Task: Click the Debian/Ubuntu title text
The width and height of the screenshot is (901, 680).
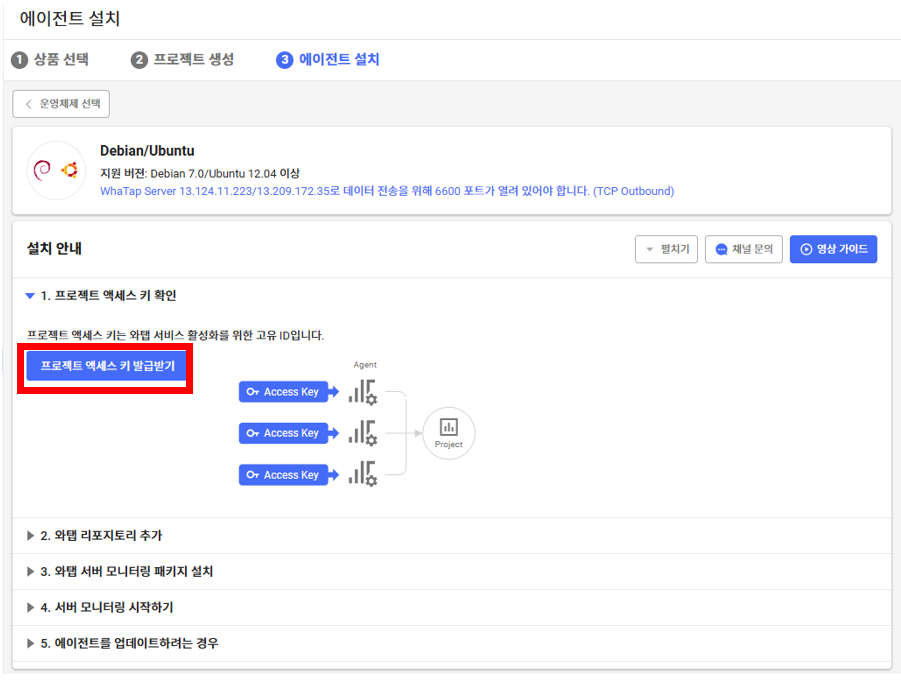Action: click(x=147, y=151)
